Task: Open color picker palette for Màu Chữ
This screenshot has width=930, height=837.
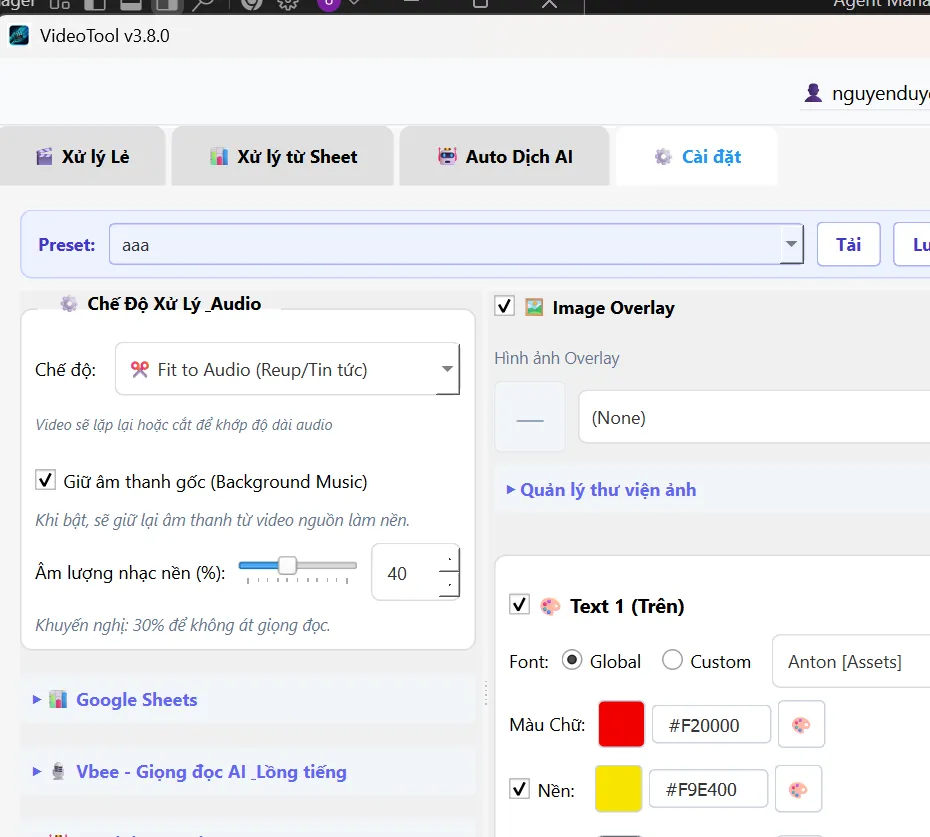Action: pyautogui.click(x=801, y=725)
